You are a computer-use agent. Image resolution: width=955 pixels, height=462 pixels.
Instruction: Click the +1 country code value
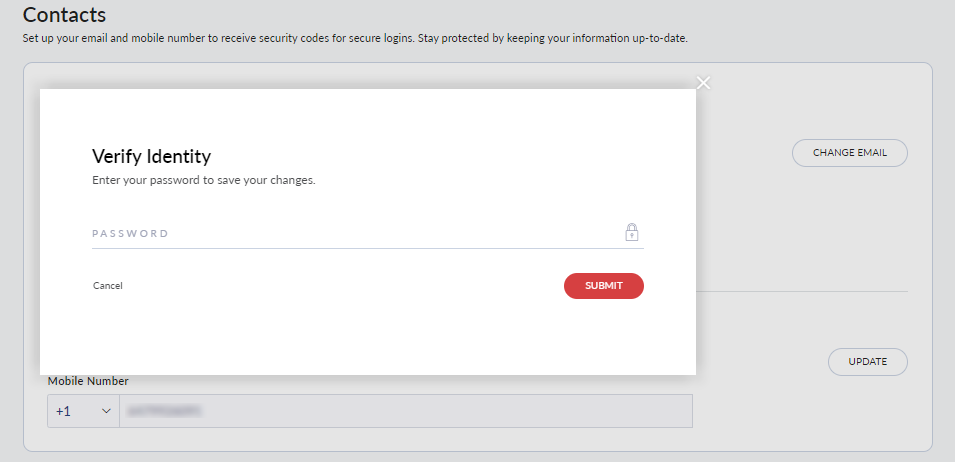point(63,411)
